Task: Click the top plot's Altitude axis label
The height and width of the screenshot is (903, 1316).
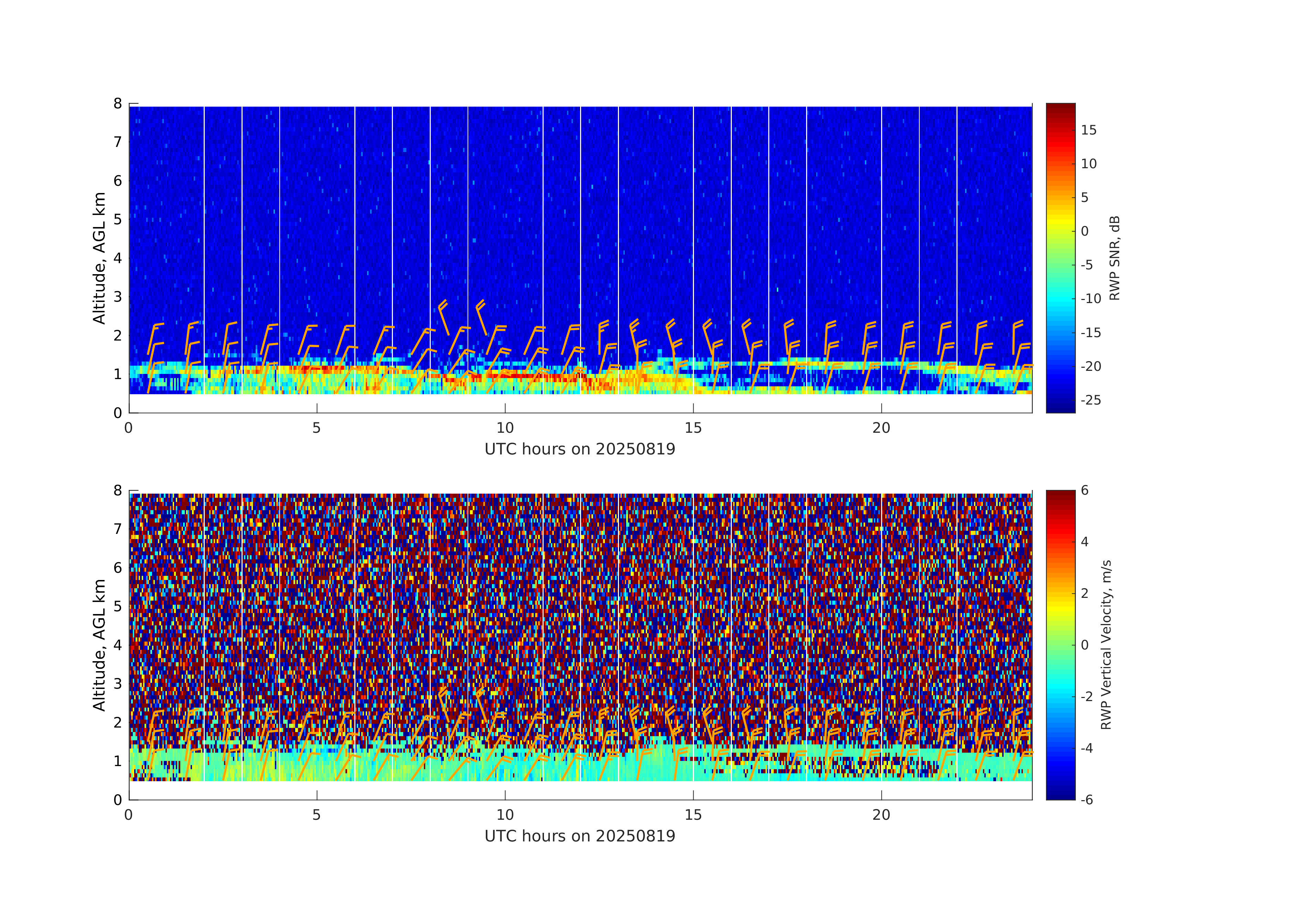Action: (99, 258)
